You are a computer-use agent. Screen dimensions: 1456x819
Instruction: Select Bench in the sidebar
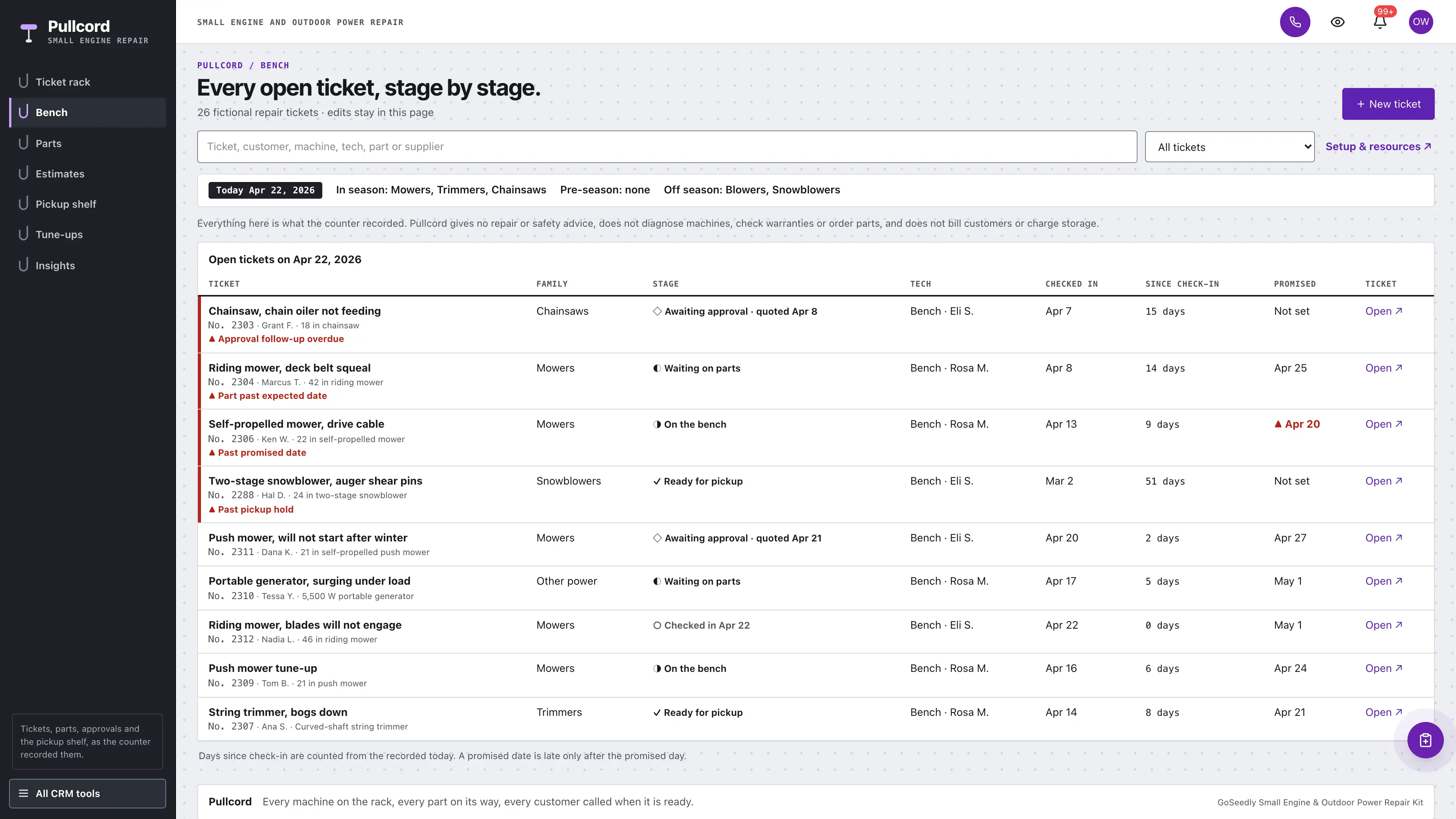[88, 113]
